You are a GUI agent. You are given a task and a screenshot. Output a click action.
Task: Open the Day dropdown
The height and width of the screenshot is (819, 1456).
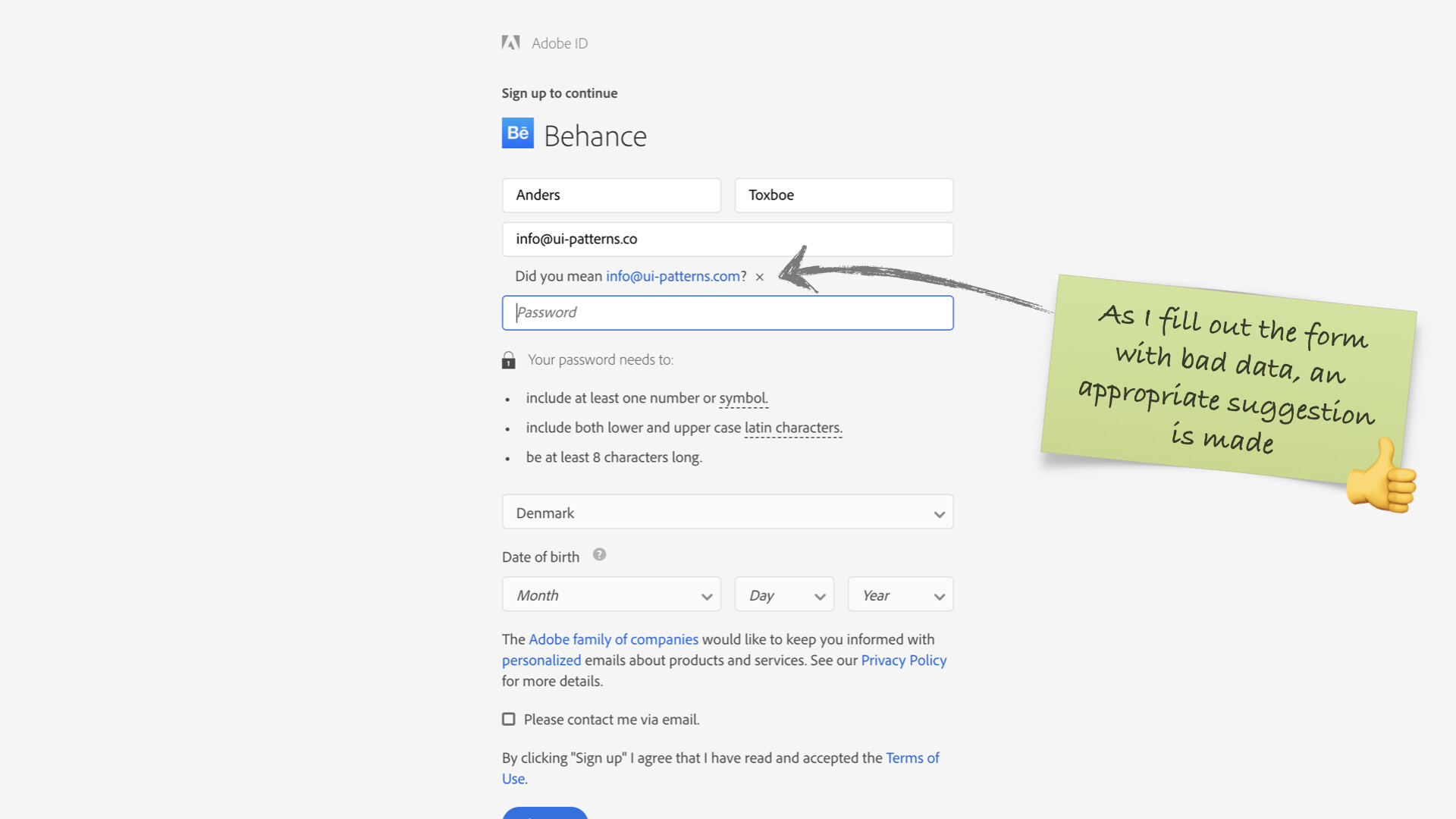[784, 595]
